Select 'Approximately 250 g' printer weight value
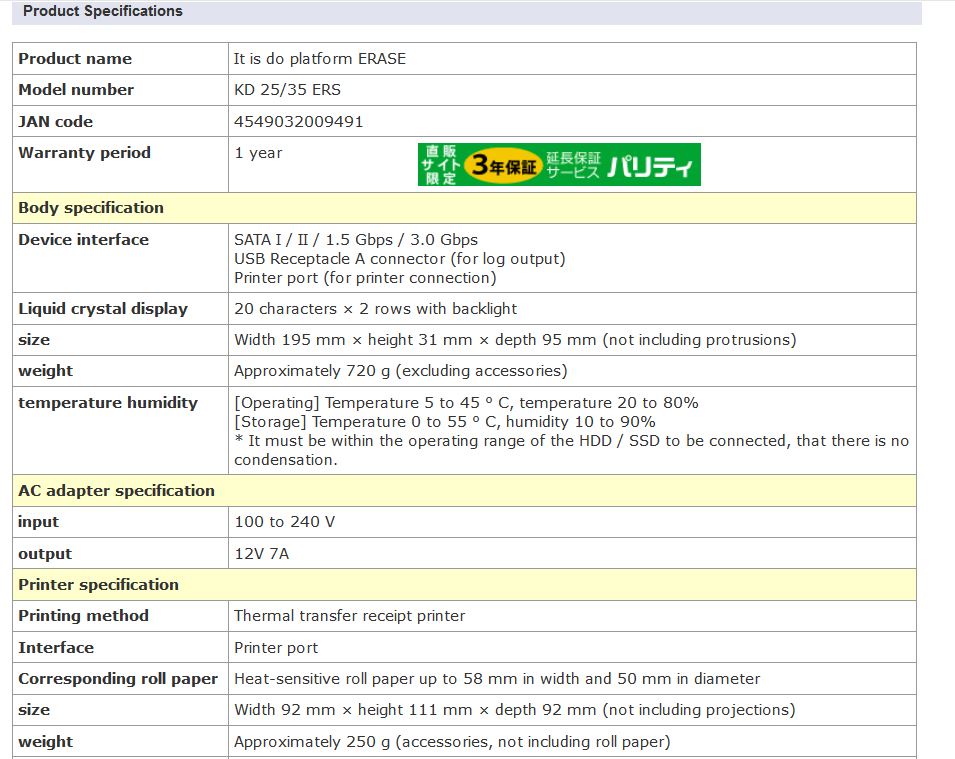Screen dimensions: 955x759 pyautogui.click(x=452, y=741)
